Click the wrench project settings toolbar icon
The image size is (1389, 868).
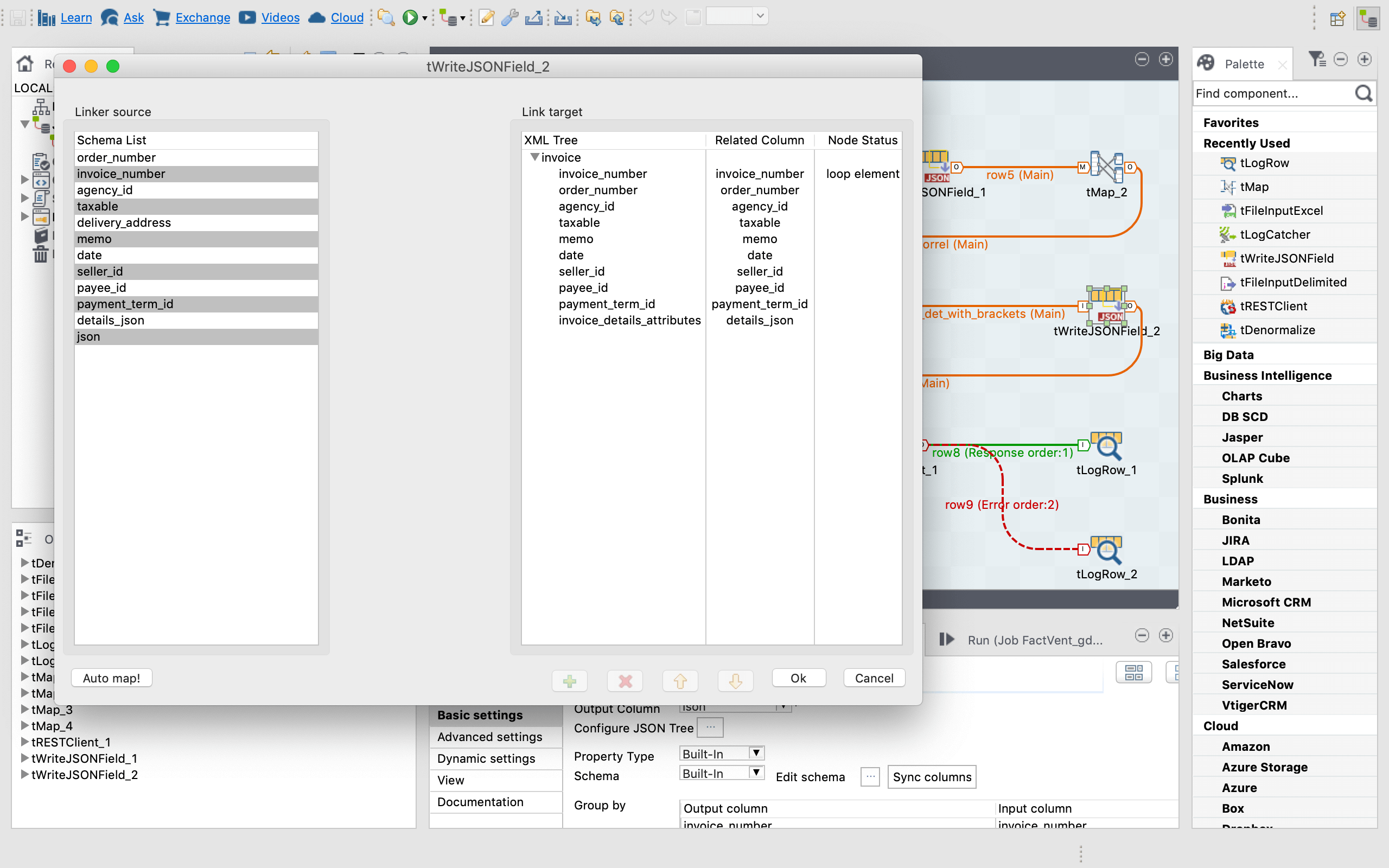509,18
